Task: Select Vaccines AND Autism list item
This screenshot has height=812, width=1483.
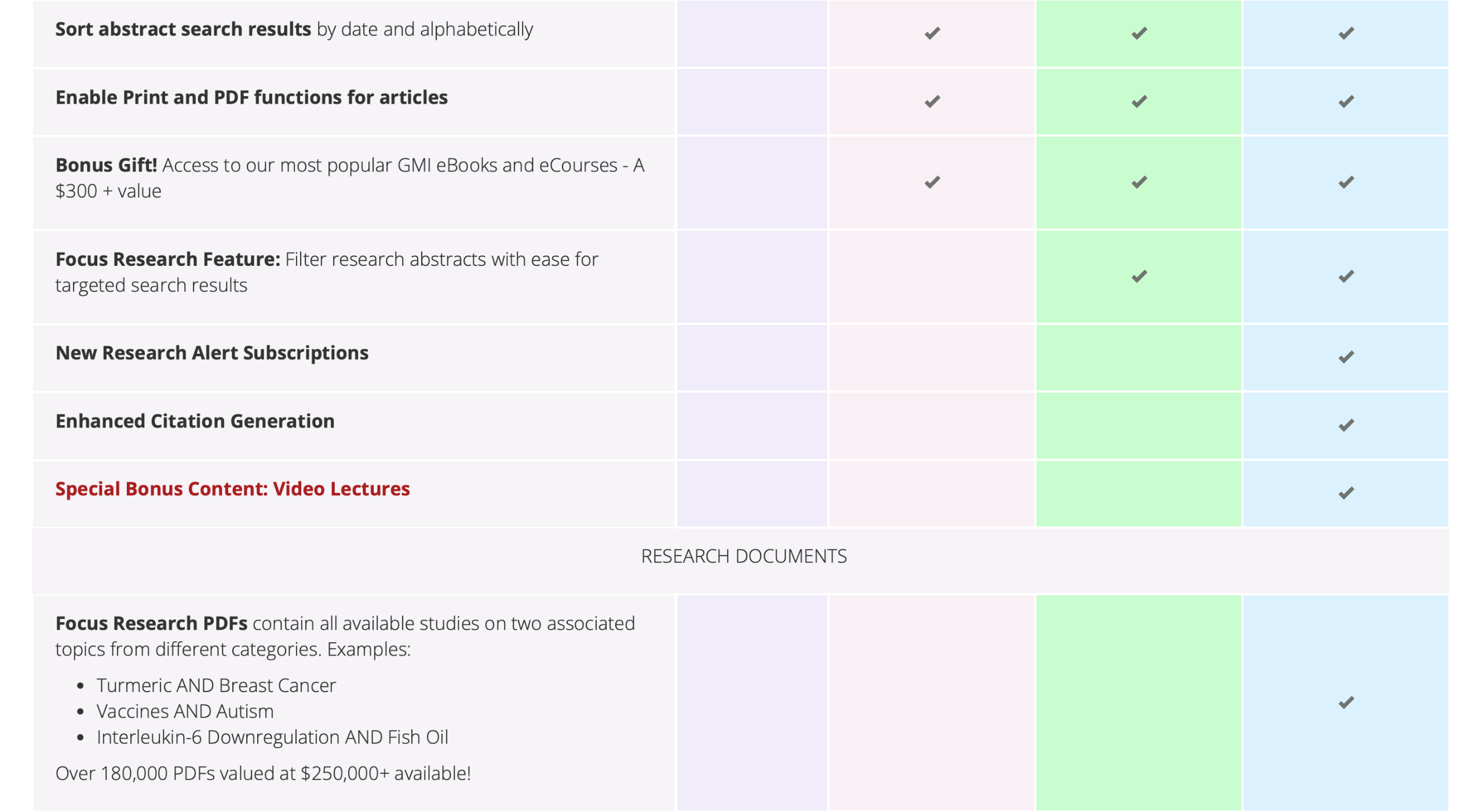Action: (x=185, y=711)
